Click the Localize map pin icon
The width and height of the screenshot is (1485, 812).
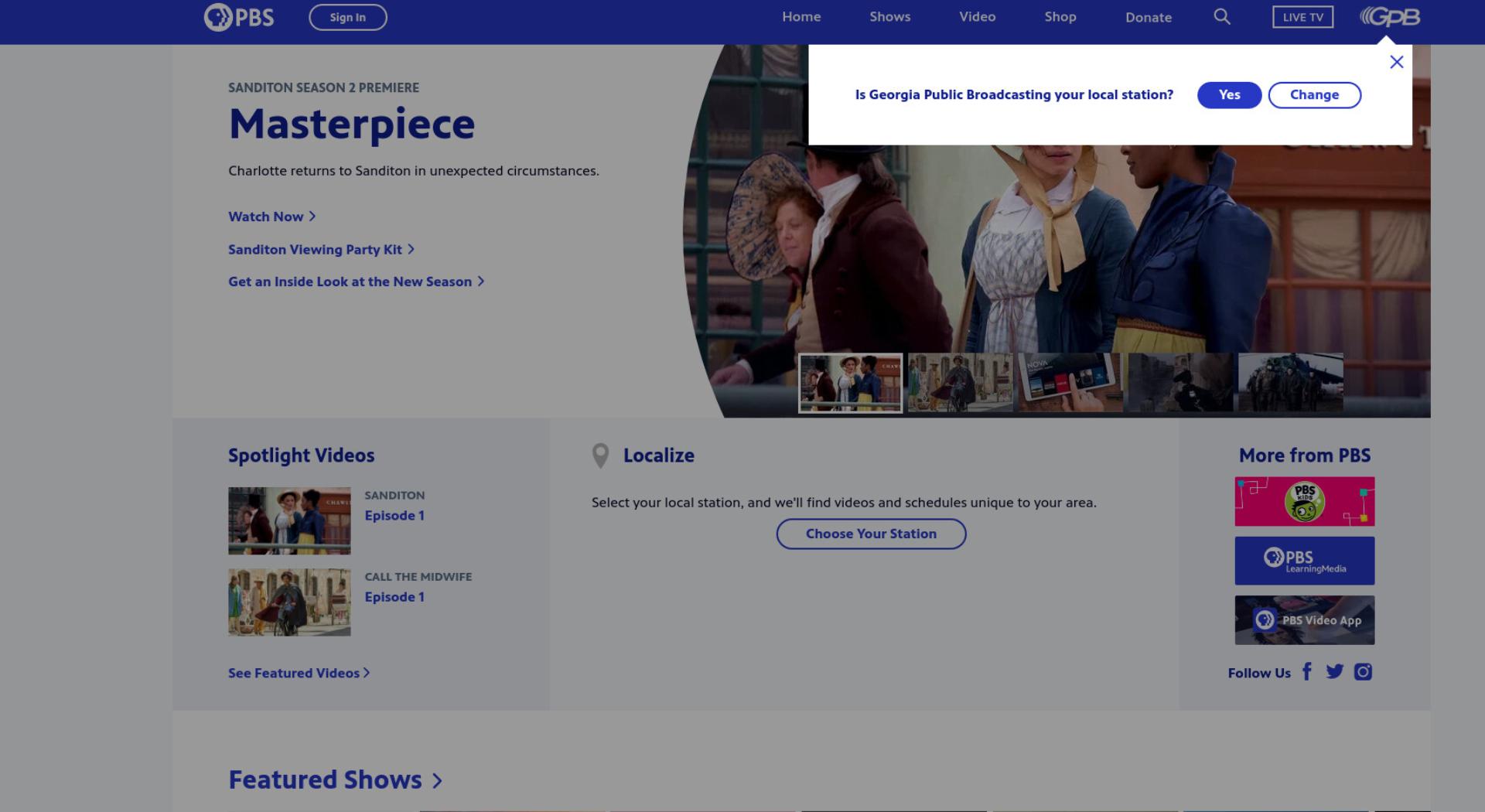(x=600, y=456)
